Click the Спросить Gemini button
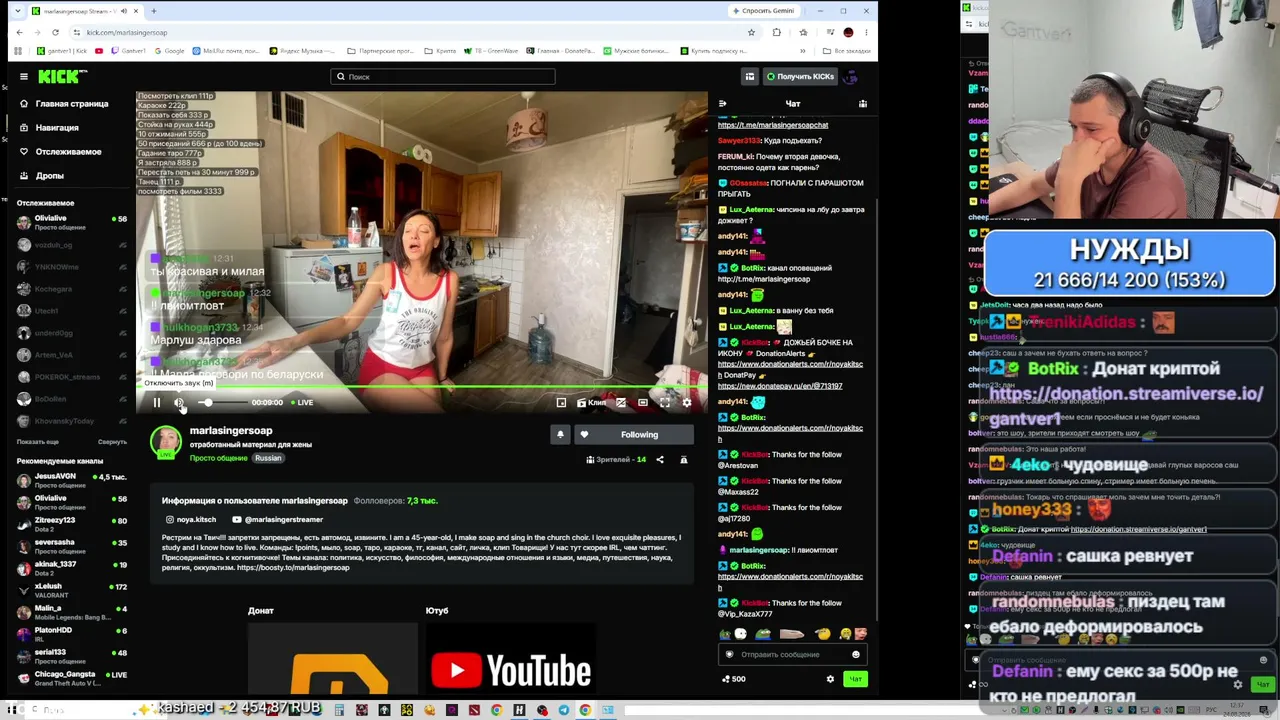 click(763, 11)
